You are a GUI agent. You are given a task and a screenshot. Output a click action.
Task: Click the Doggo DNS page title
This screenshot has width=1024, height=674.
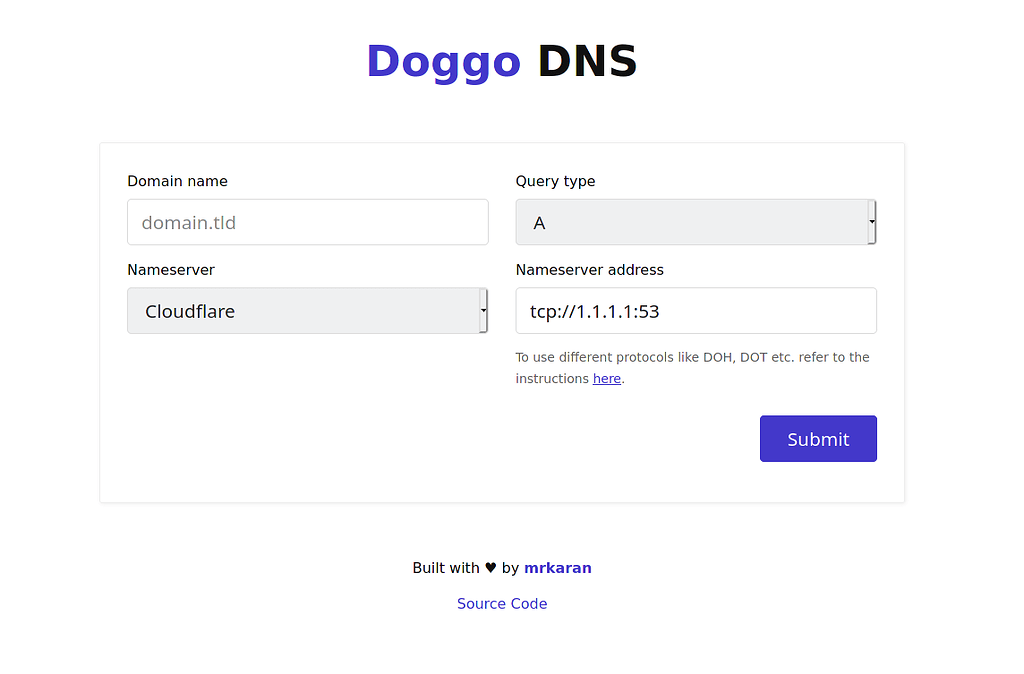point(502,61)
